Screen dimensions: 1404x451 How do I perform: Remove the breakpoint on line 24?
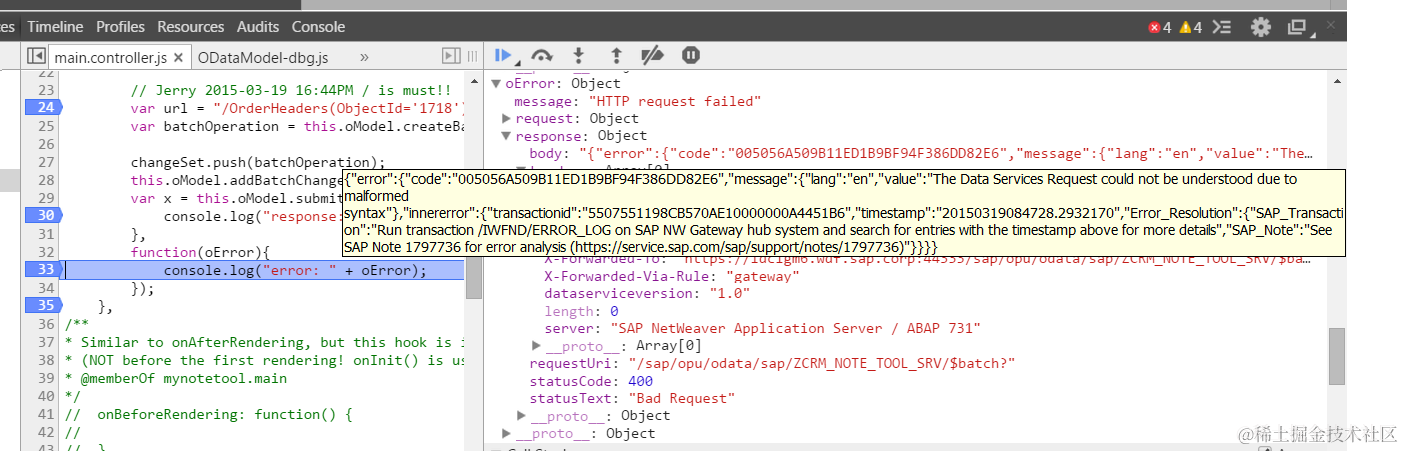[x=42, y=107]
